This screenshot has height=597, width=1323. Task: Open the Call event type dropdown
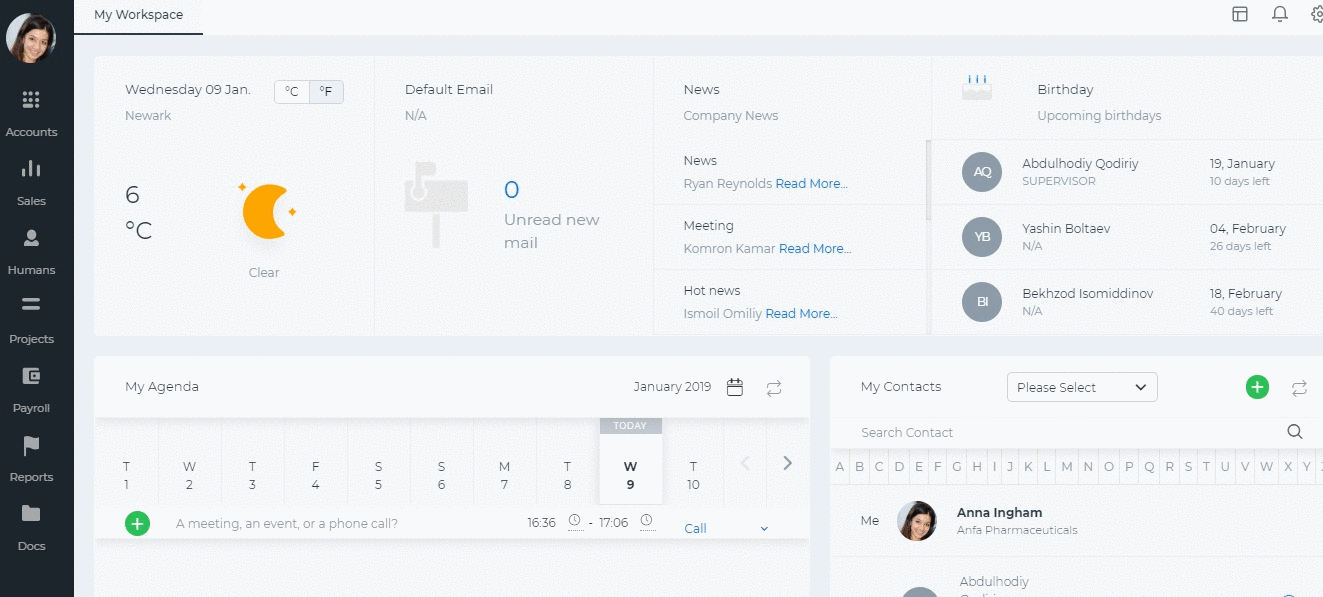point(726,528)
